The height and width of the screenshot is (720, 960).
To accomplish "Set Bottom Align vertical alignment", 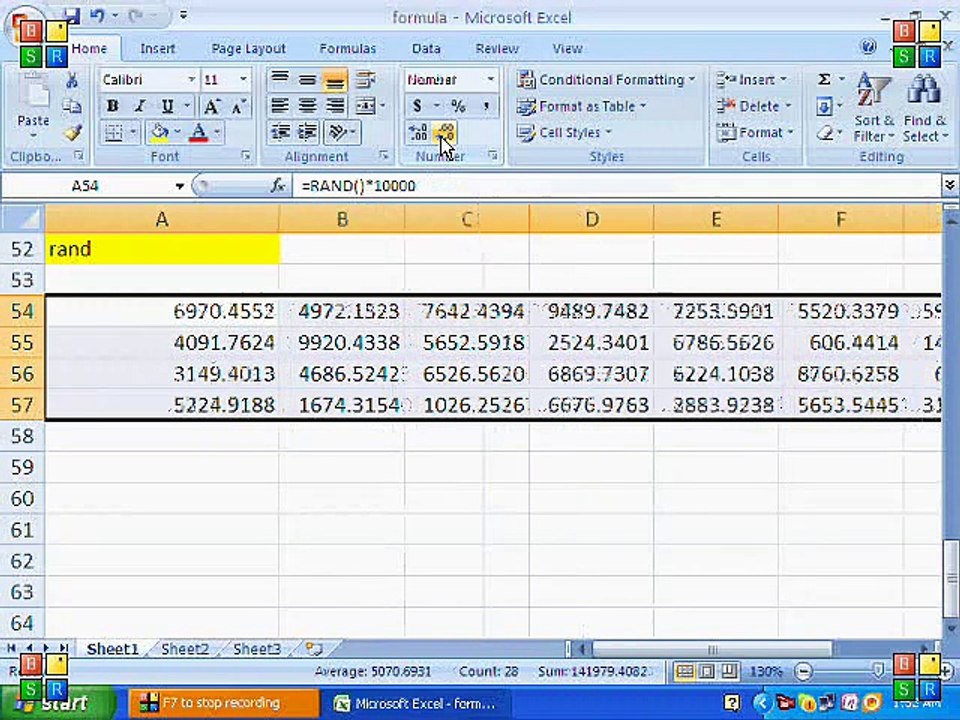I will pyautogui.click(x=335, y=80).
